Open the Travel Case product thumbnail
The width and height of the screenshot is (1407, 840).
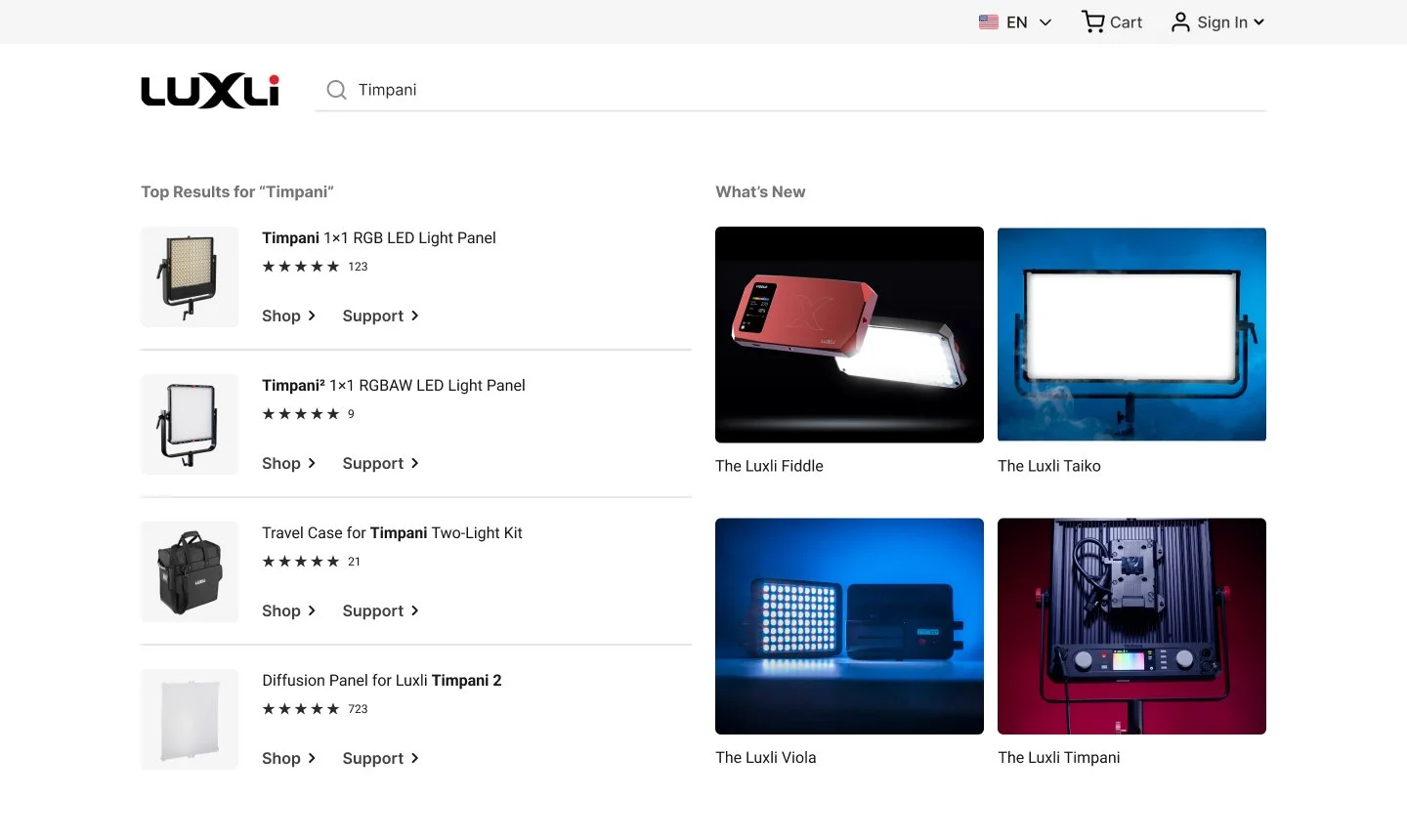point(190,572)
